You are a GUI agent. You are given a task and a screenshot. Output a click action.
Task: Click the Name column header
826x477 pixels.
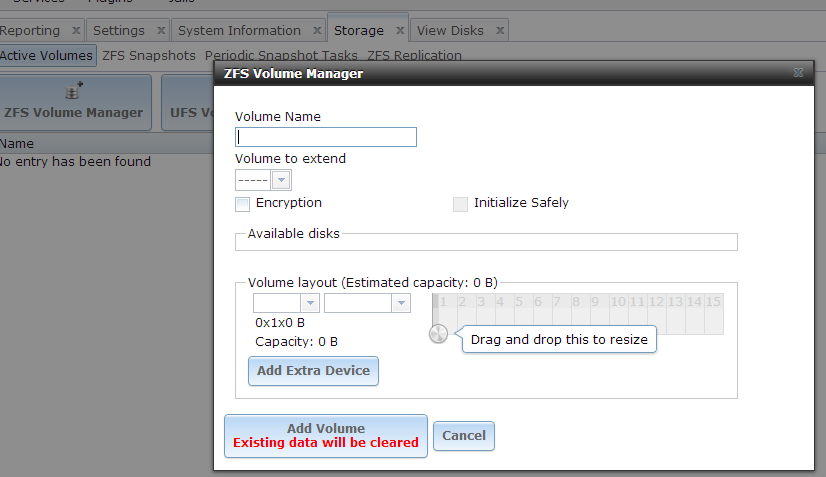tap(16, 143)
